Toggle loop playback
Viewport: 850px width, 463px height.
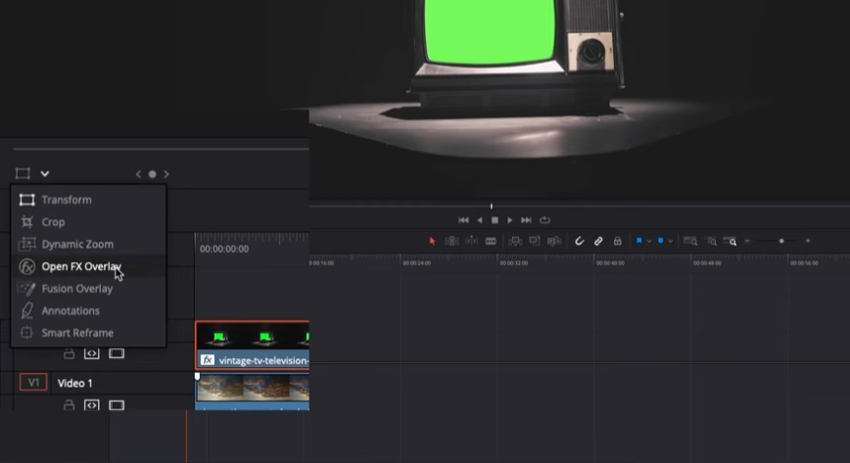click(x=545, y=220)
